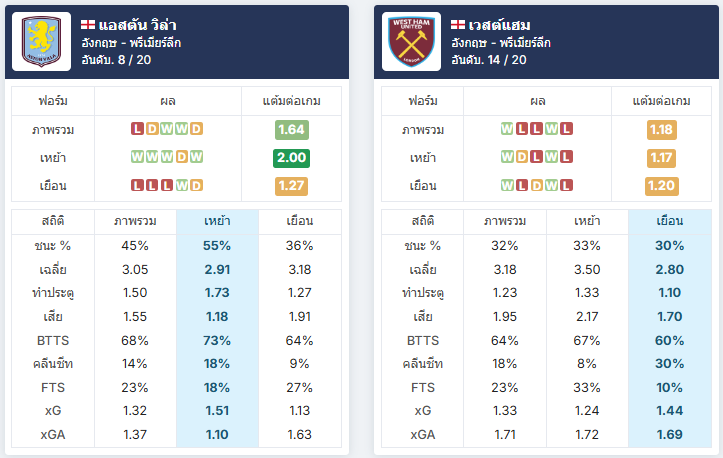Select the 1.64 points-per-game badge
Image resolution: width=723 pixels, height=458 pixels.
click(x=291, y=130)
